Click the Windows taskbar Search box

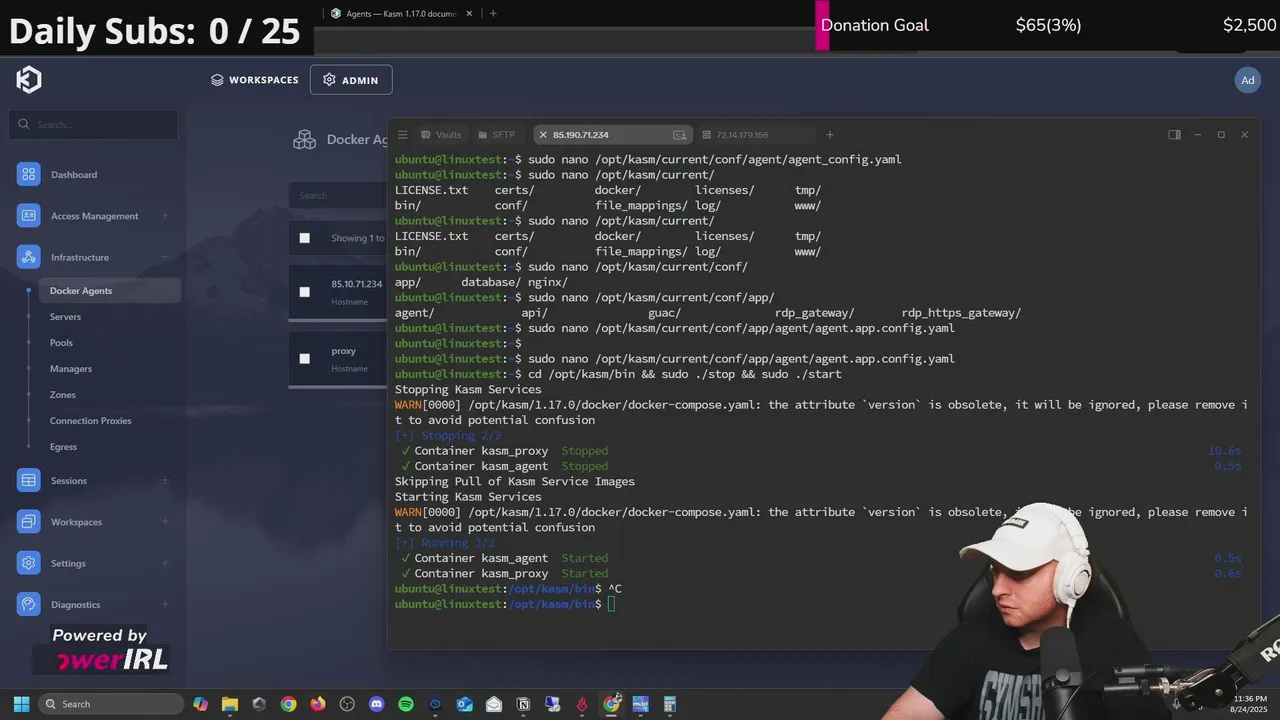coord(111,704)
